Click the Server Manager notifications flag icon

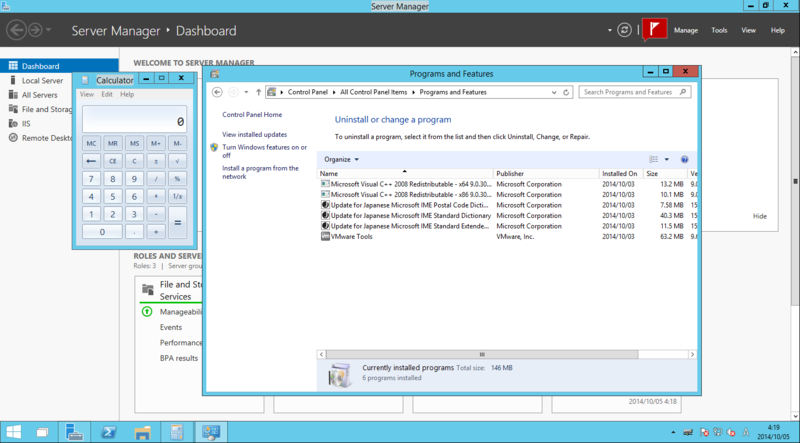click(655, 30)
